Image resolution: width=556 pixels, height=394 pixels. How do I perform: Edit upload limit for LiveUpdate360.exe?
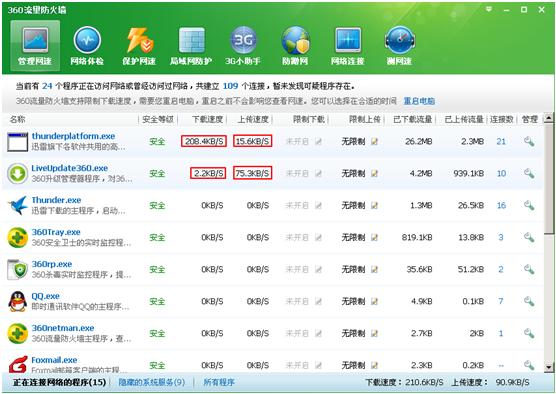pyautogui.click(x=374, y=173)
